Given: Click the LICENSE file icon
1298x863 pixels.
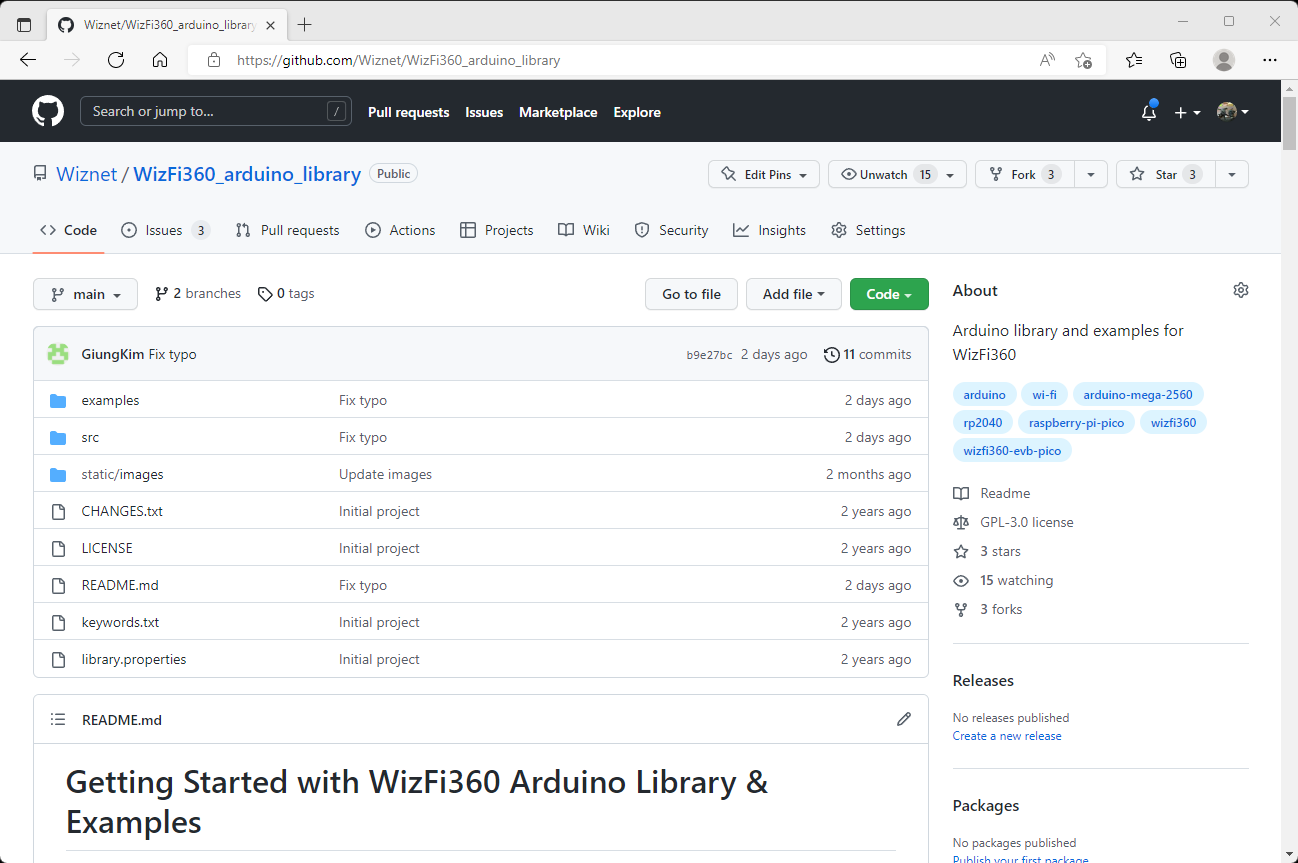Looking at the screenshot, I should 58,548.
